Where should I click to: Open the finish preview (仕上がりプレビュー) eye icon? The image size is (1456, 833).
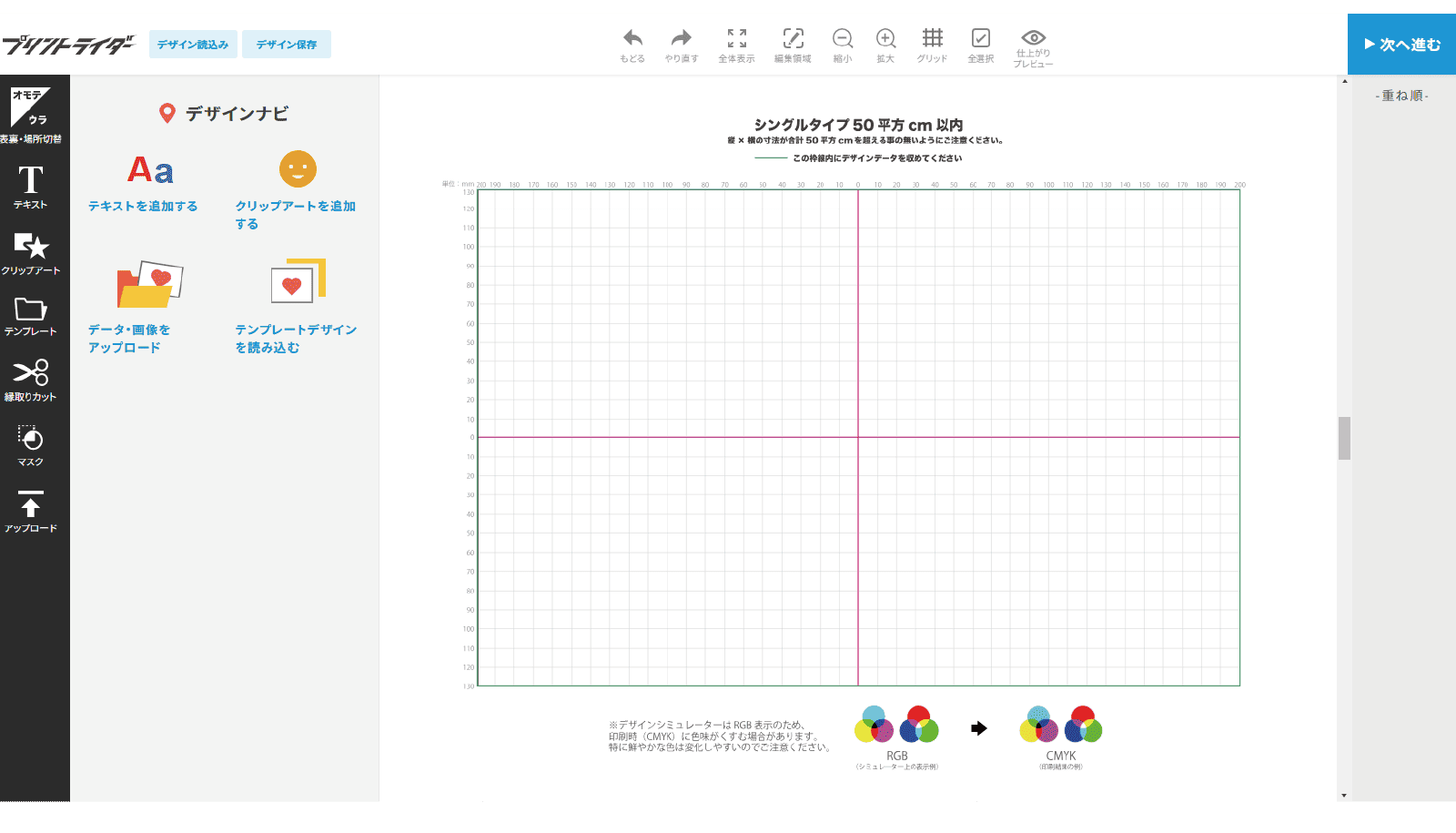coord(1033,39)
